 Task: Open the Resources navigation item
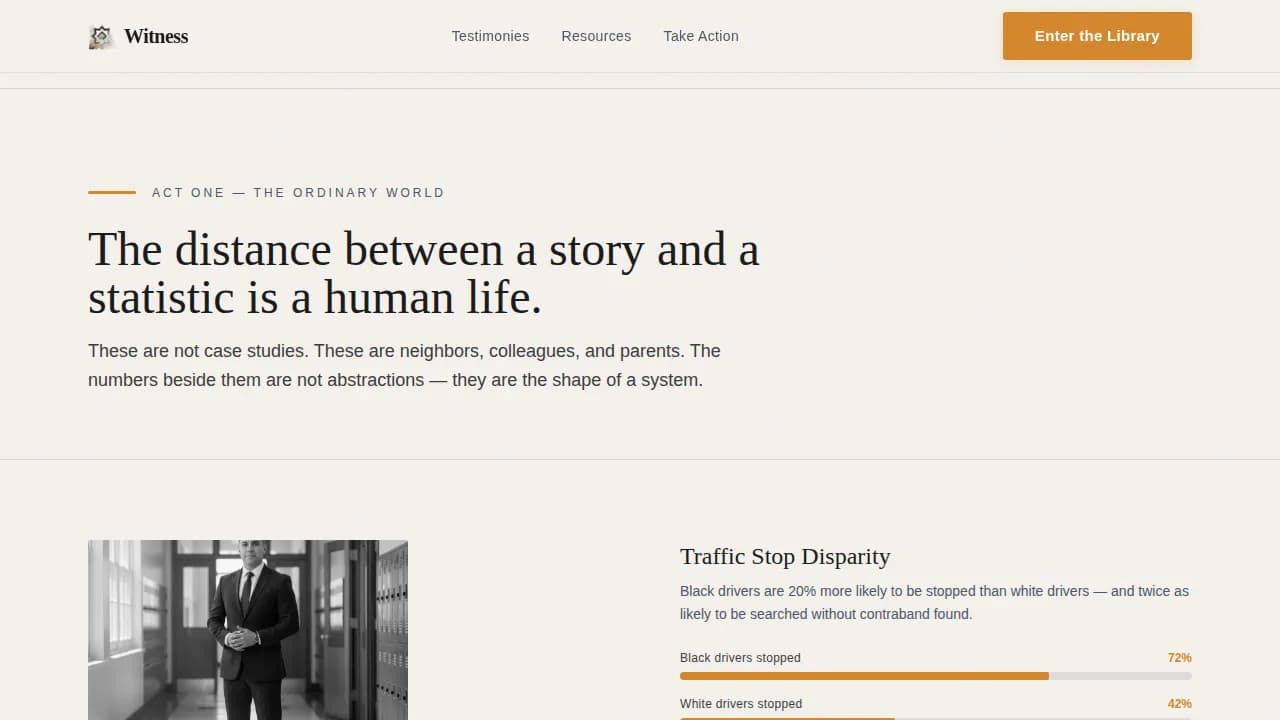point(596,36)
